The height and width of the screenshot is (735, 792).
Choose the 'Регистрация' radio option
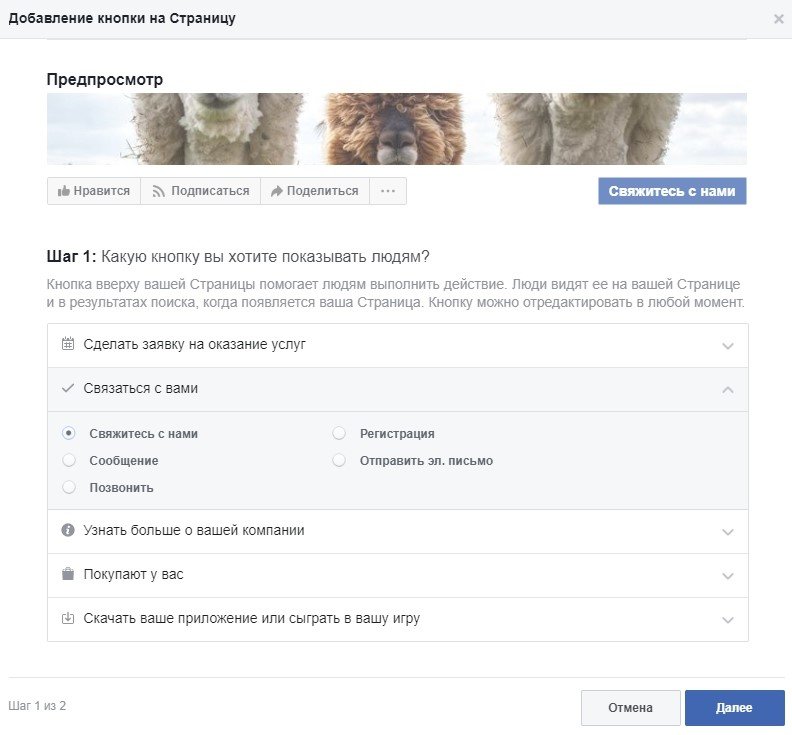[339, 434]
